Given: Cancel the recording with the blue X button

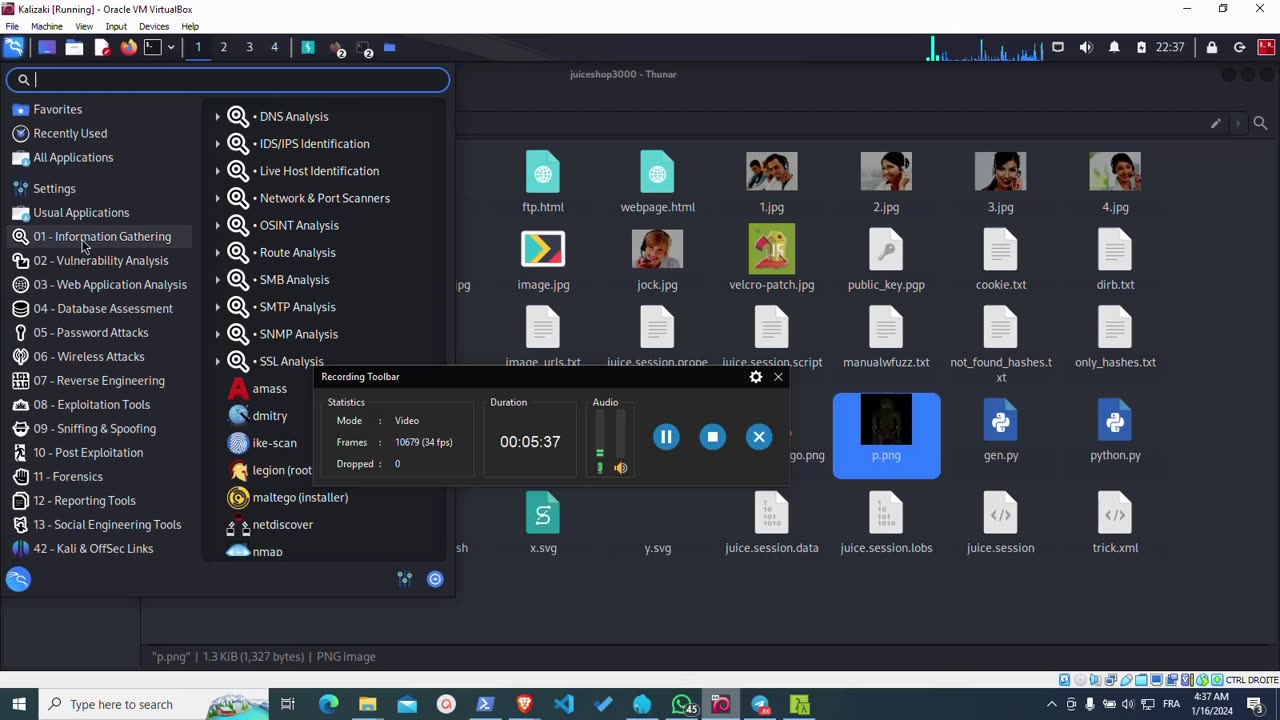Looking at the screenshot, I should pyautogui.click(x=759, y=437).
